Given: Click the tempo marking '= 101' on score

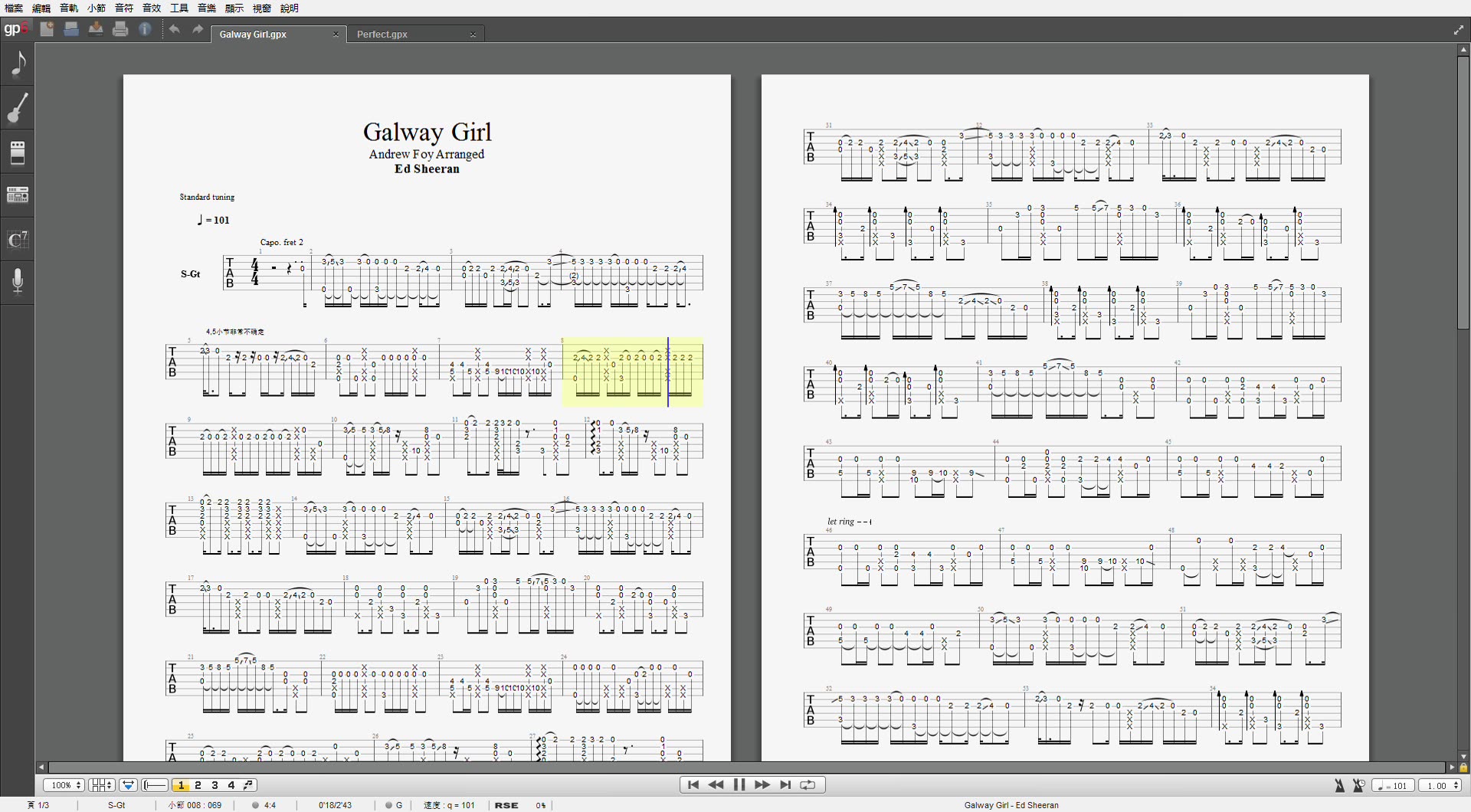Looking at the screenshot, I should pos(214,220).
